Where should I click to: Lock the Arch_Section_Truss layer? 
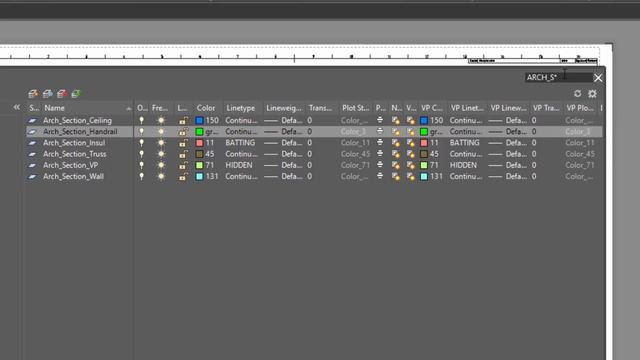click(183, 154)
